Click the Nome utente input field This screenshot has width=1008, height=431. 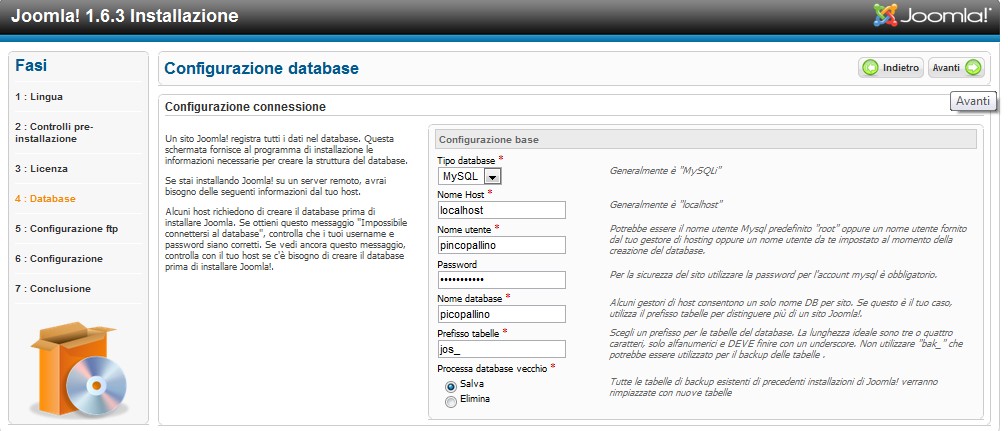(x=502, y=245)
